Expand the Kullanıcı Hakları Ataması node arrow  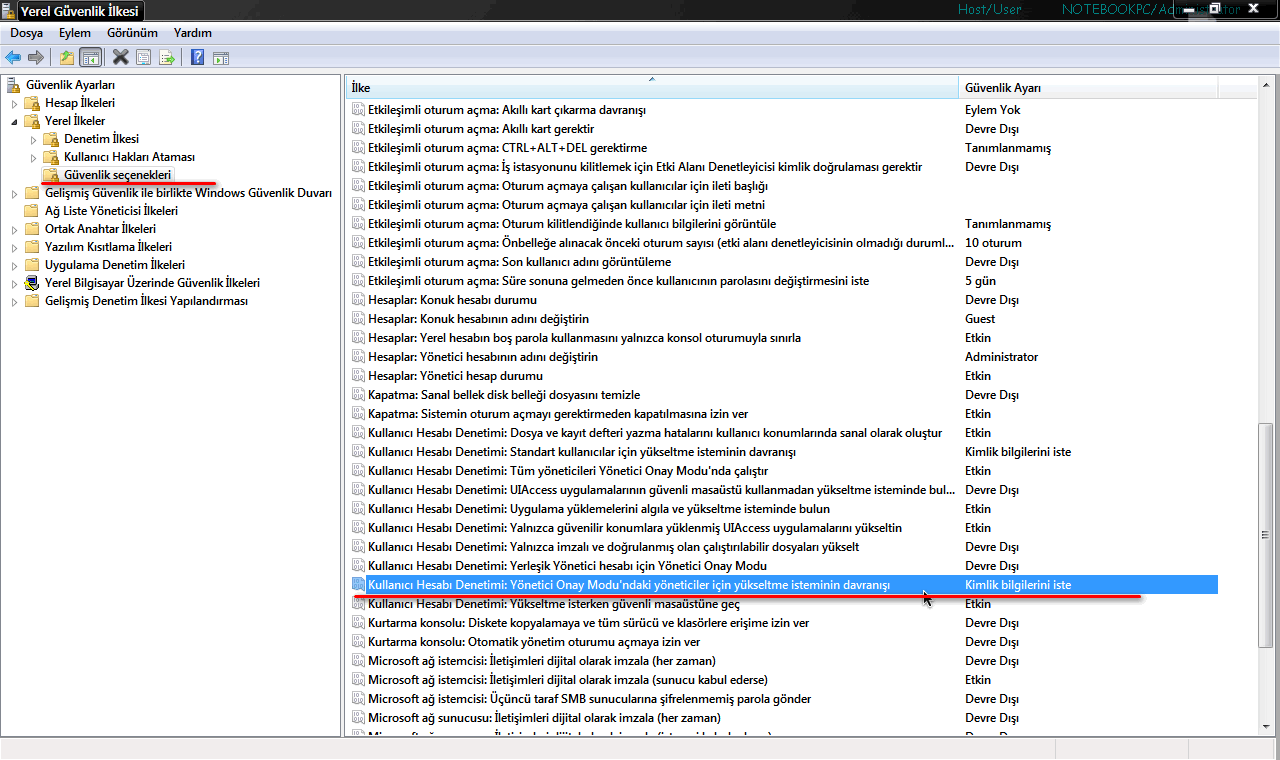click(x=33, y=157)
